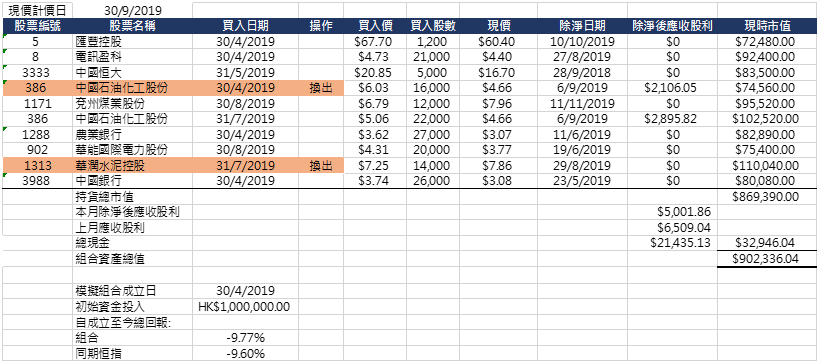
Task: Select stock code cell 902
Action: tap(38, 150)
